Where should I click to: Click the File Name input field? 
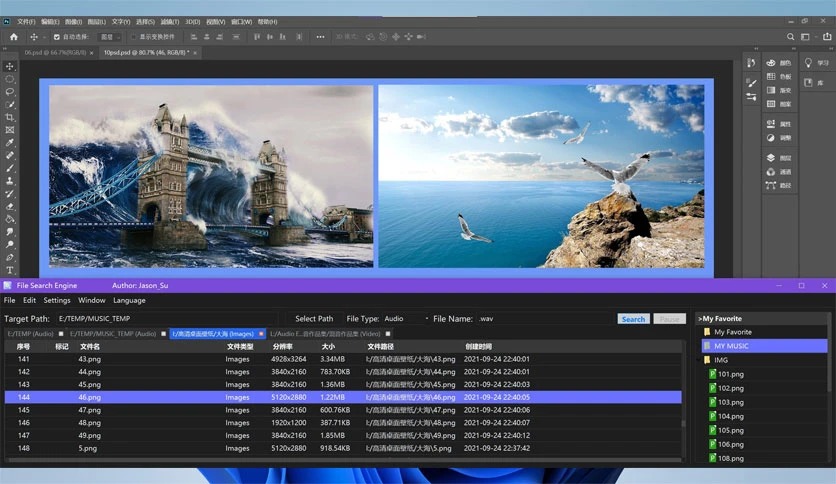point(544,319)
